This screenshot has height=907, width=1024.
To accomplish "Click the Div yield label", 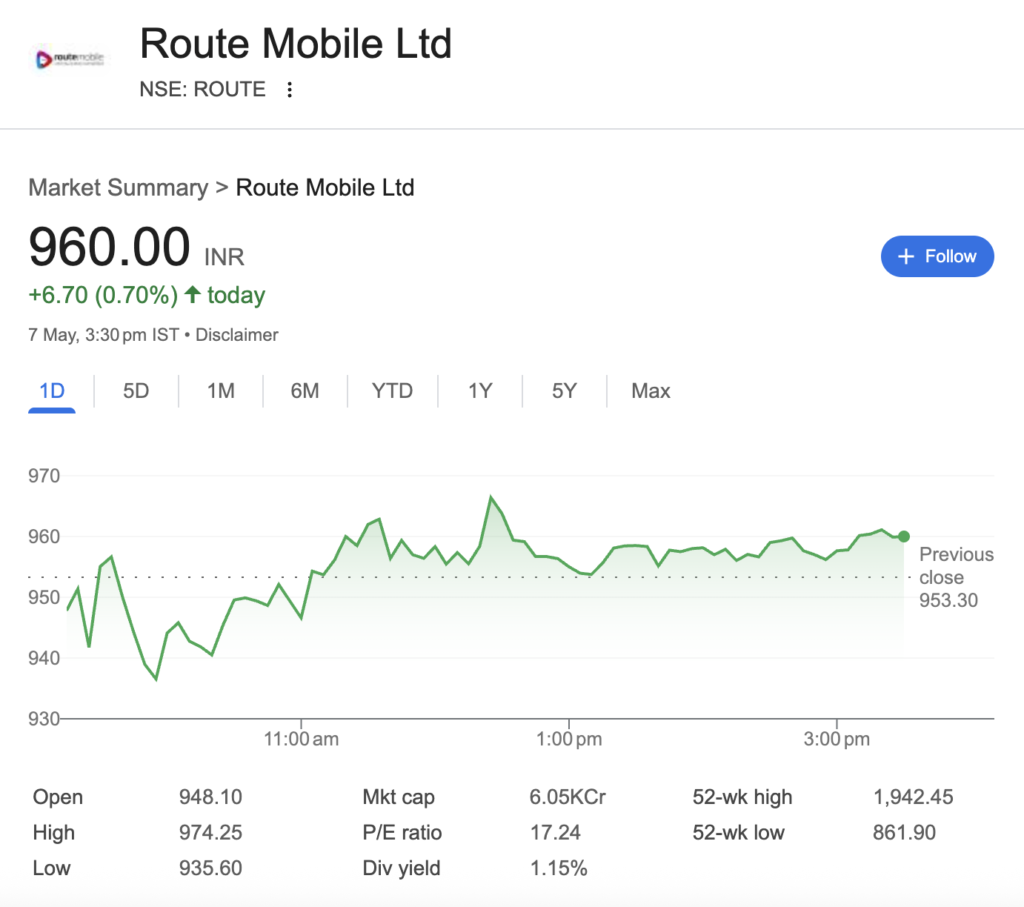I will (x=402, y=868).
